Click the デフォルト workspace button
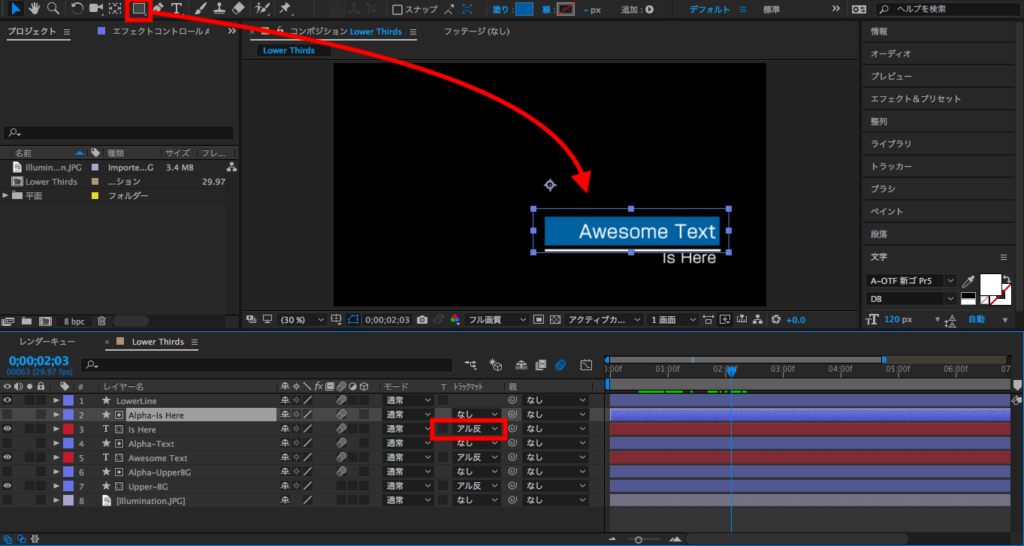Screen dimensions: 1024x546 click(711, 9)
